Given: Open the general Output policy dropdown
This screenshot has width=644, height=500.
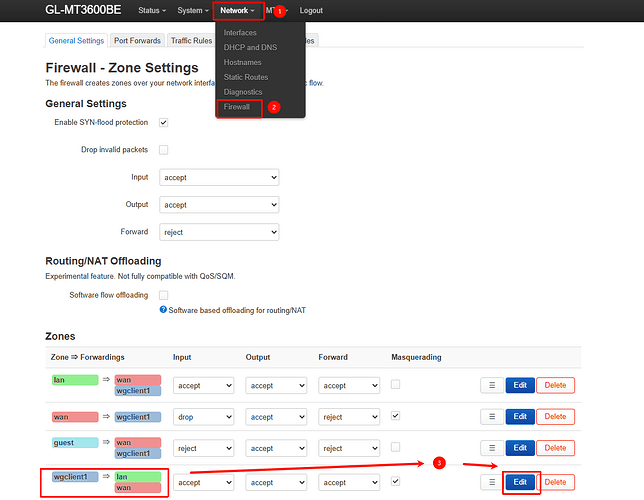Looking at the screenshot, I should [219, 204].
